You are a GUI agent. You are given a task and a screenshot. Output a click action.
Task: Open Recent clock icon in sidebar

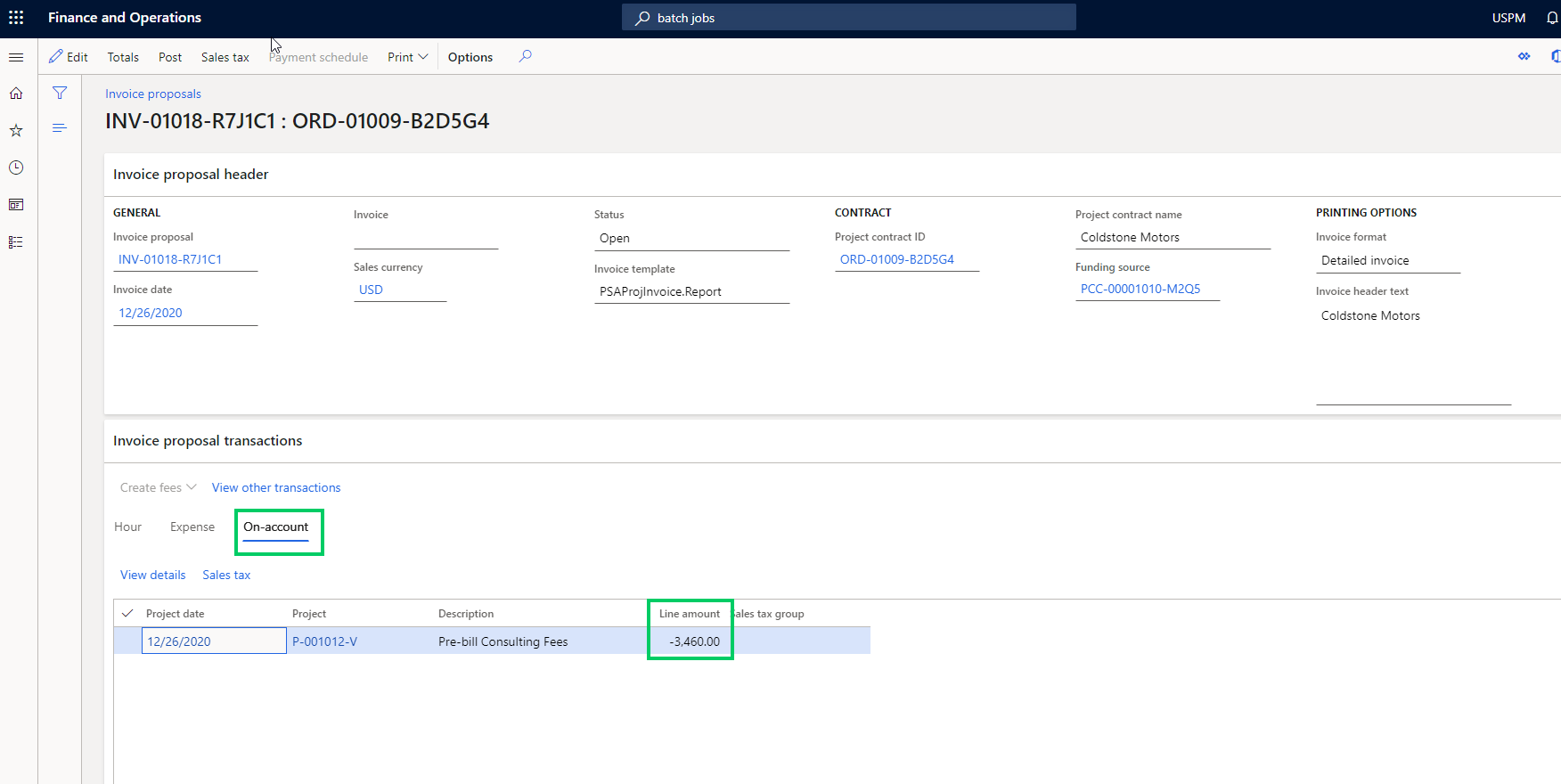click(x=16, y=167)
